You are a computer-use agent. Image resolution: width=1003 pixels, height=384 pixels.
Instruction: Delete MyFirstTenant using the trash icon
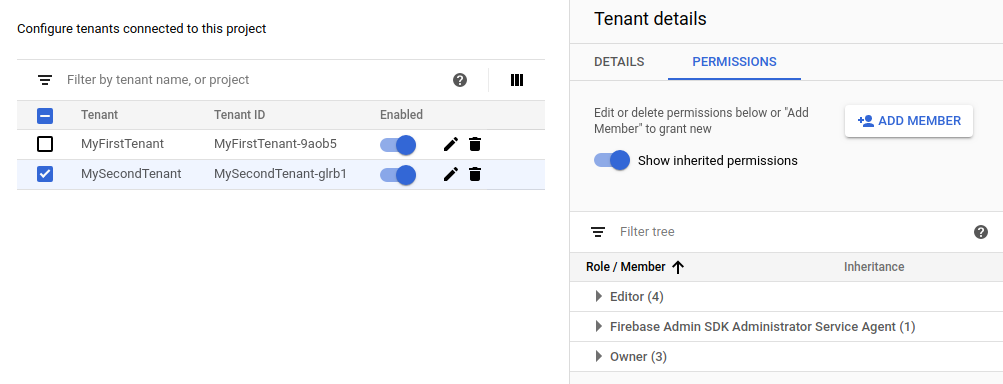pyautogui.click(x=475, y=144)
